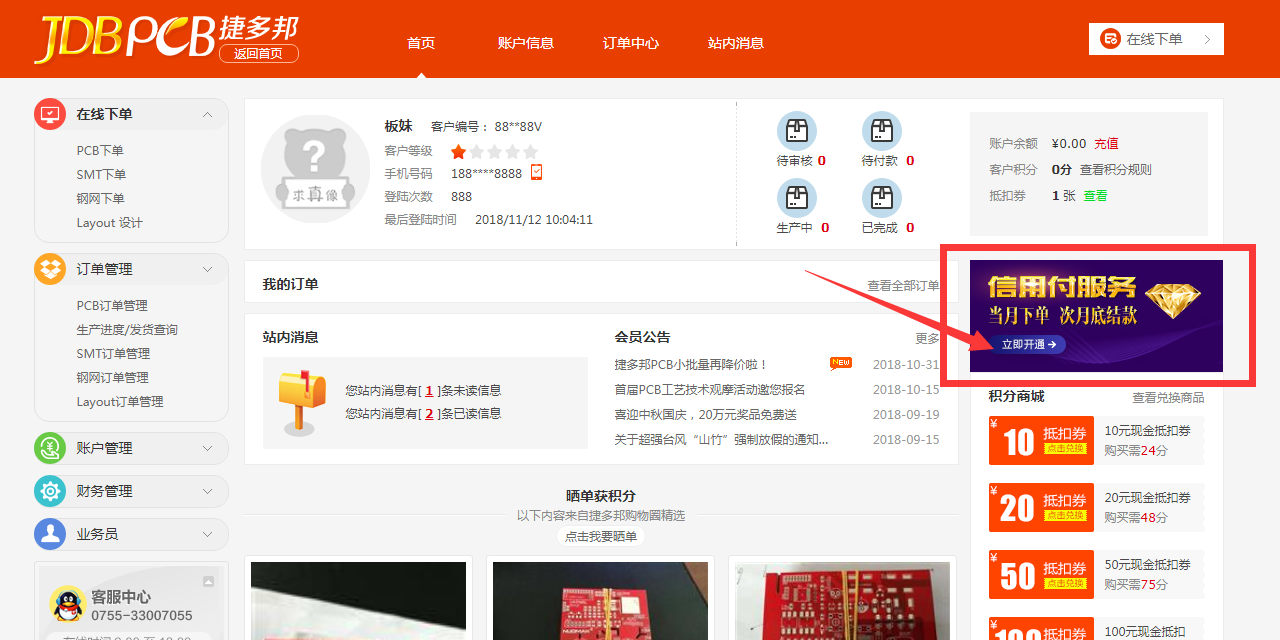Open the typhoon 山竹 holiday notice
The image size is (1280, 640).
click(x=721, y=440)
